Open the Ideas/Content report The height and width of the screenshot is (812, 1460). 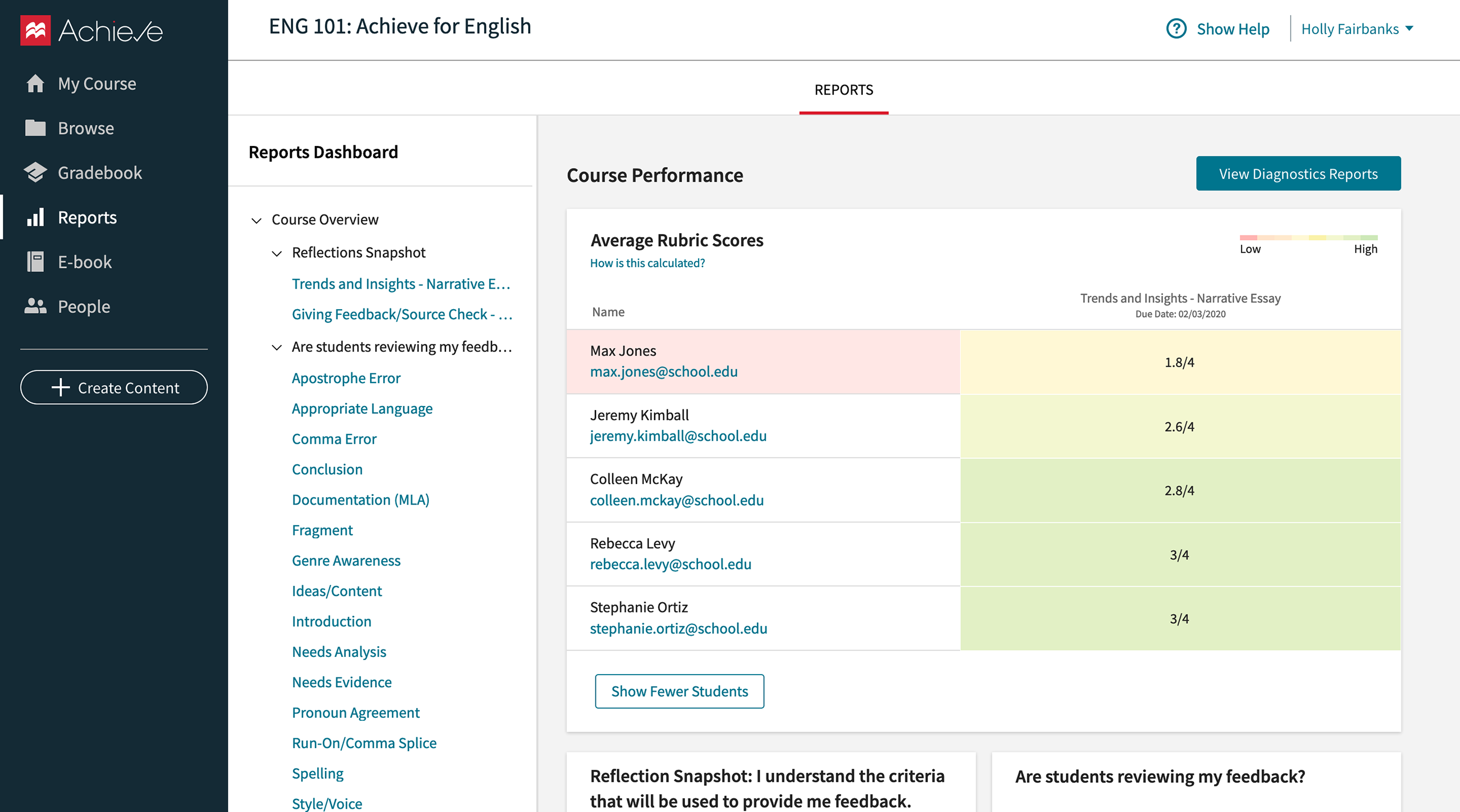tap(336, 591)
